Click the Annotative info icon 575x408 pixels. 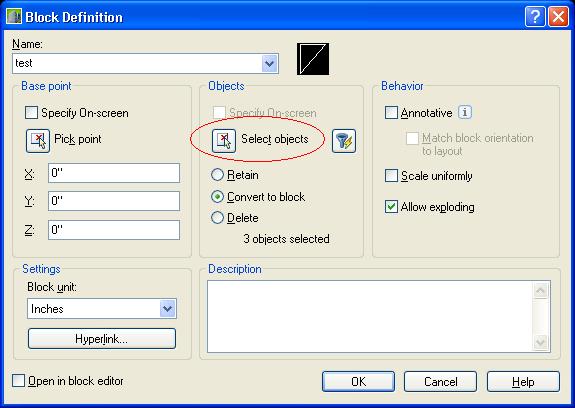pyautogui.click(x=465, y=112)
